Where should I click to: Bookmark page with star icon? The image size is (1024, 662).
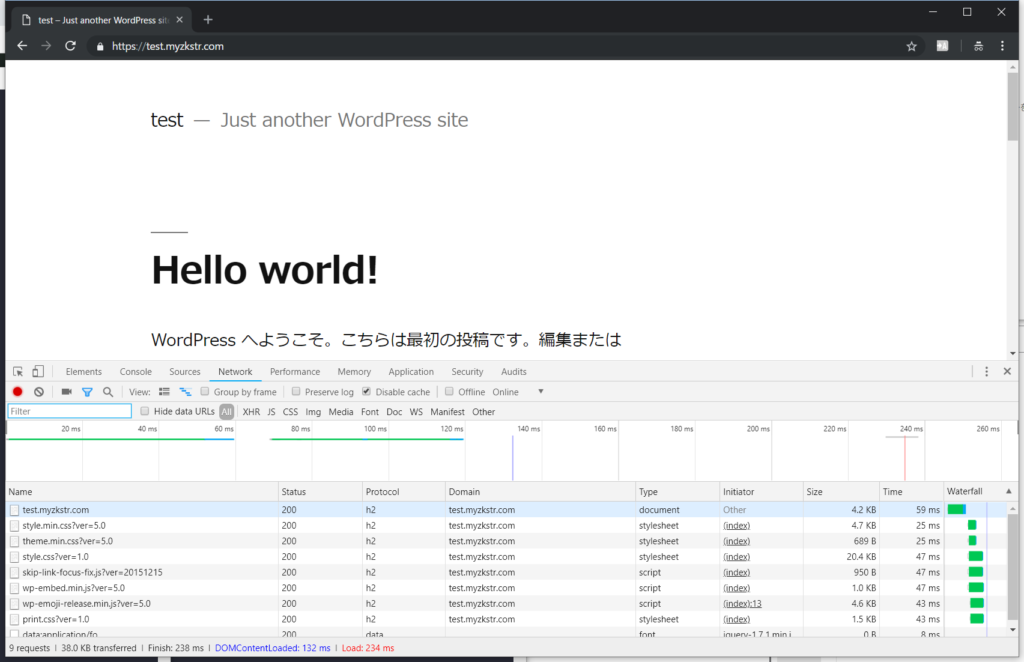pos(912,46)
